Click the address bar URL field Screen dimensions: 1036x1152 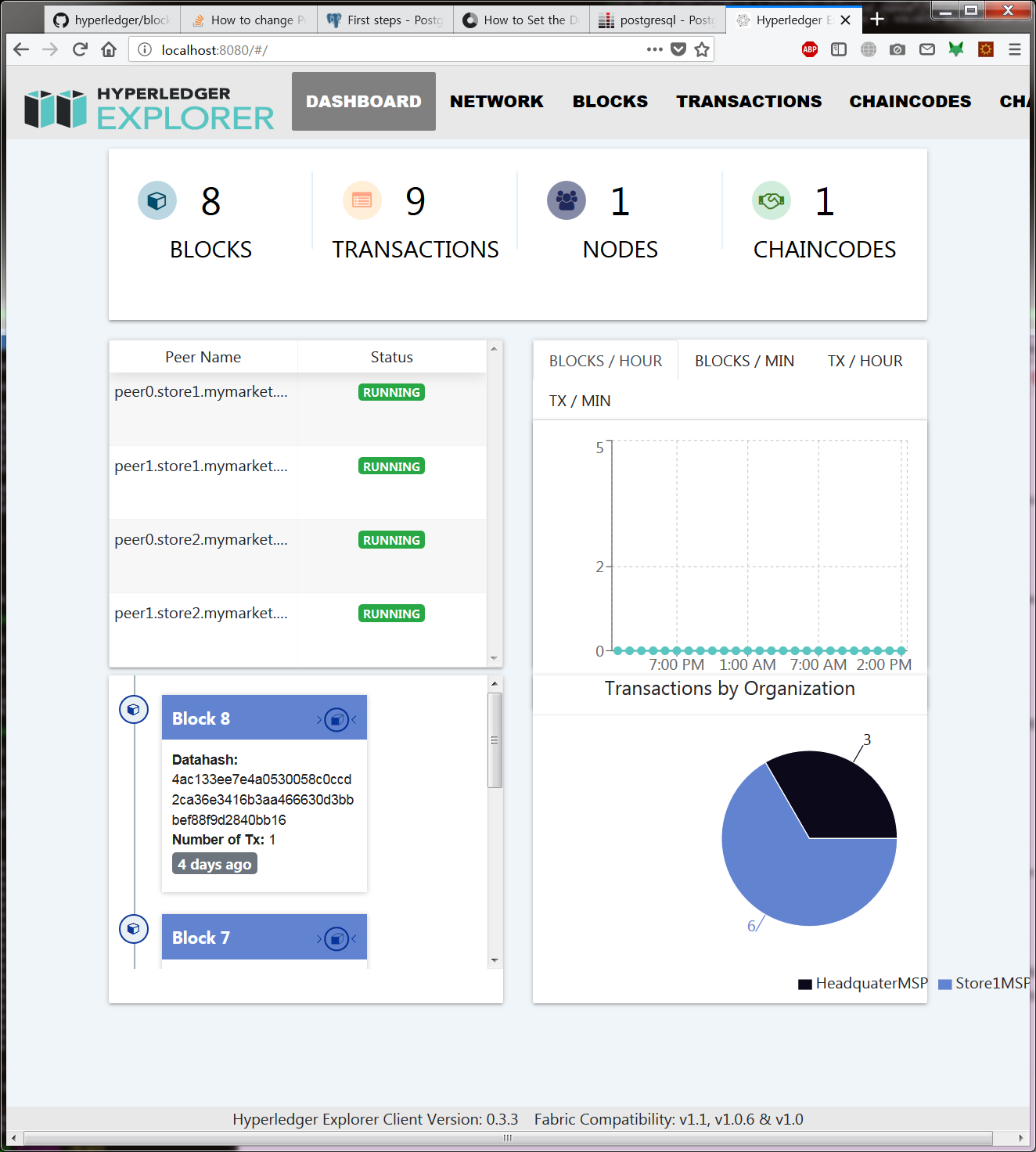[399, 50]
